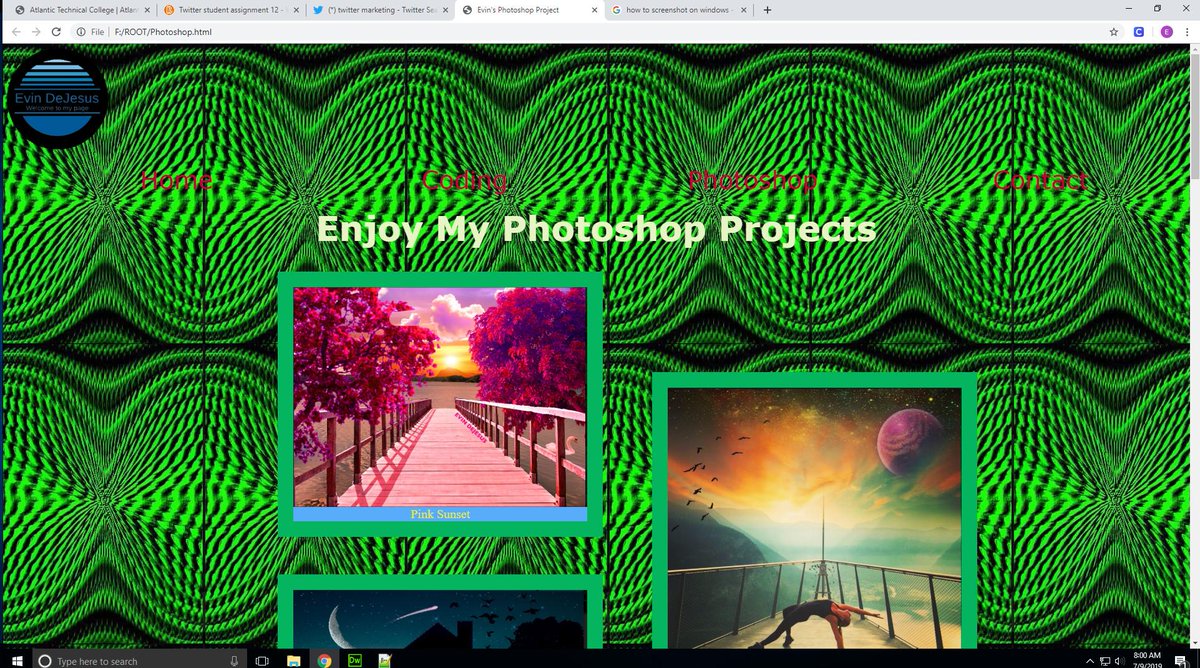Open the volume speaker tray icon
Viewport: 1200px width, 668px height.
coord(1120,660)
